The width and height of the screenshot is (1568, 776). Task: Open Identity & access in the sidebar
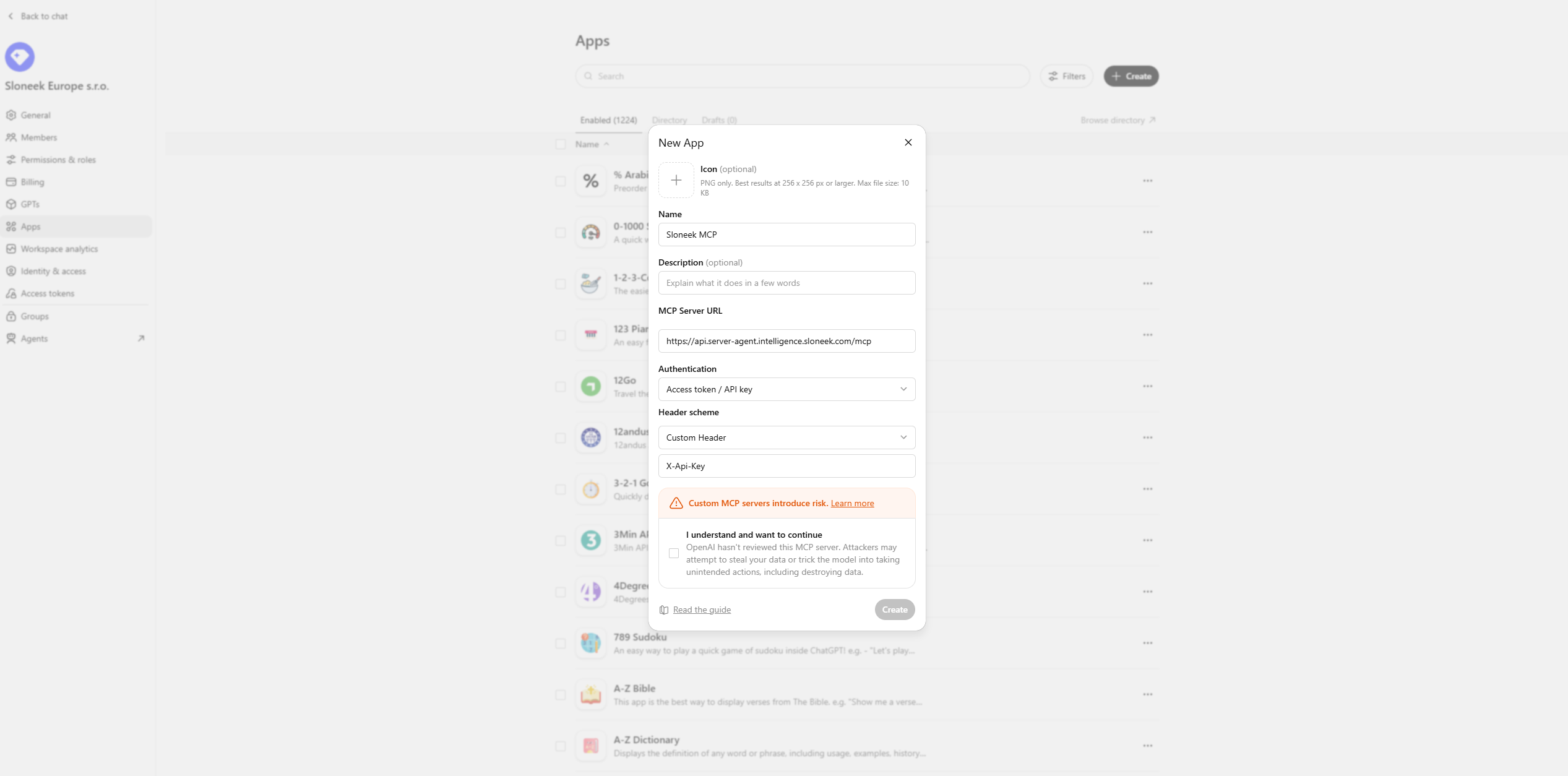pyautogui.click(x=76, y=271)
